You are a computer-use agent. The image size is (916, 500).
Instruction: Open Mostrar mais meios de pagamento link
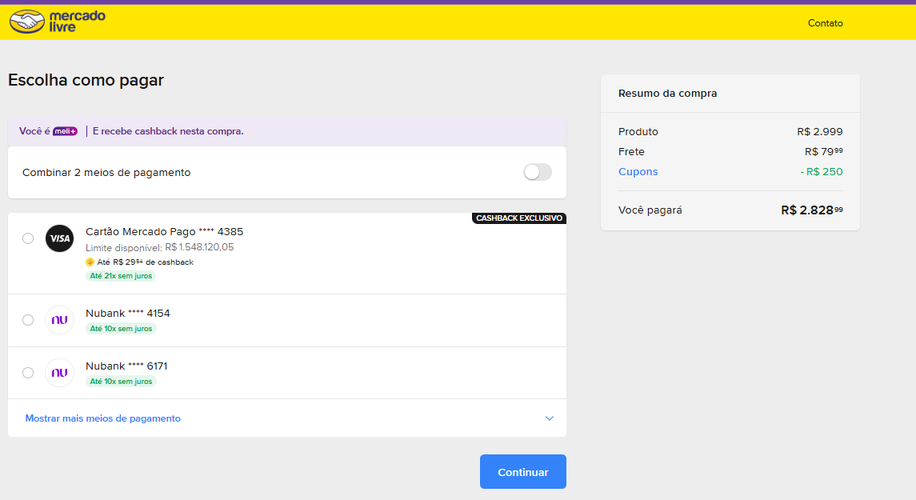(103, 418)
